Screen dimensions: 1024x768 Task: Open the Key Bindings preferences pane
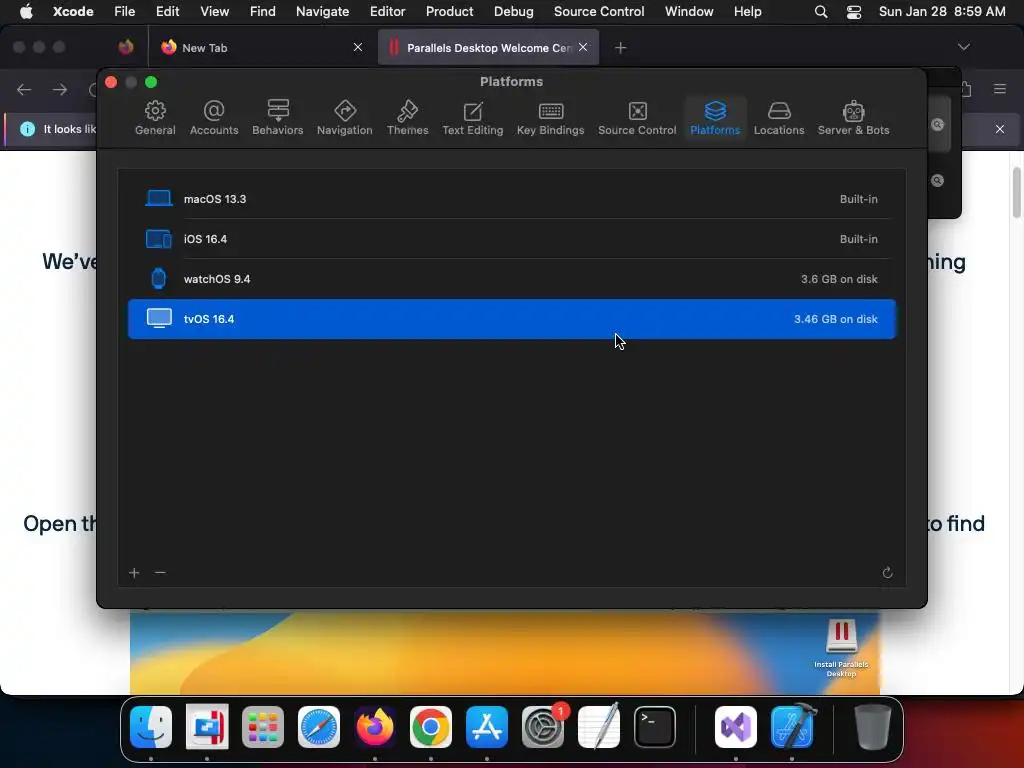[x=551, y=118]
